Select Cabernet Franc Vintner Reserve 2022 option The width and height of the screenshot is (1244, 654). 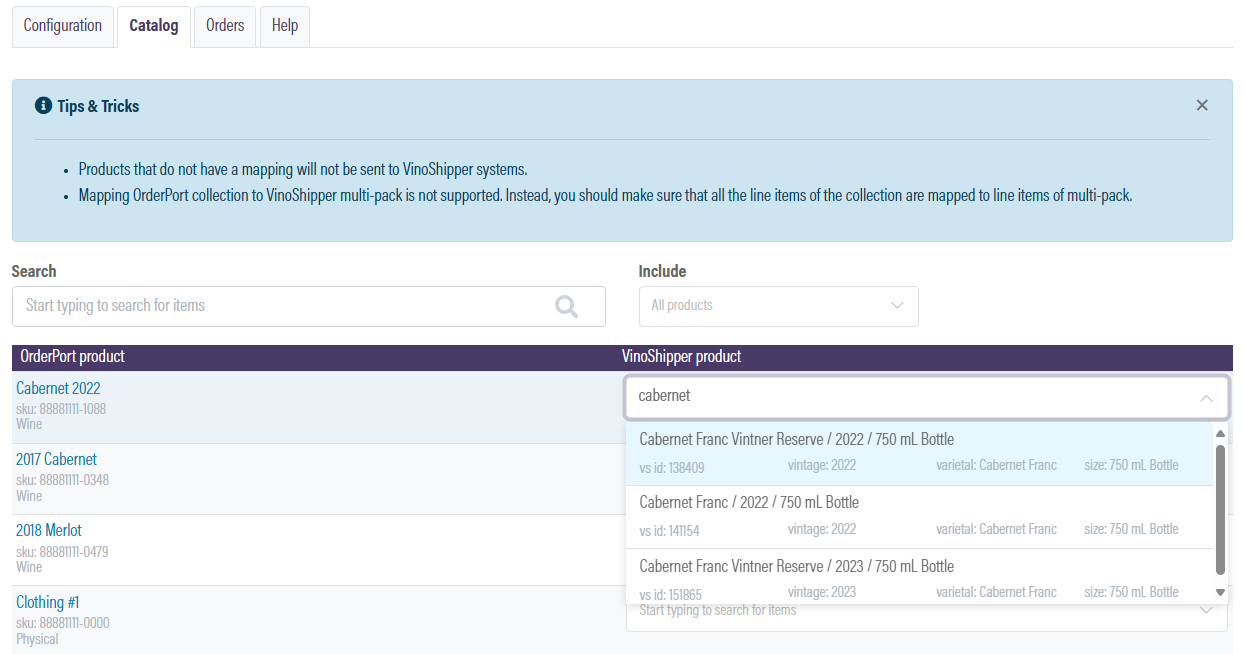[x=920, y=454]
